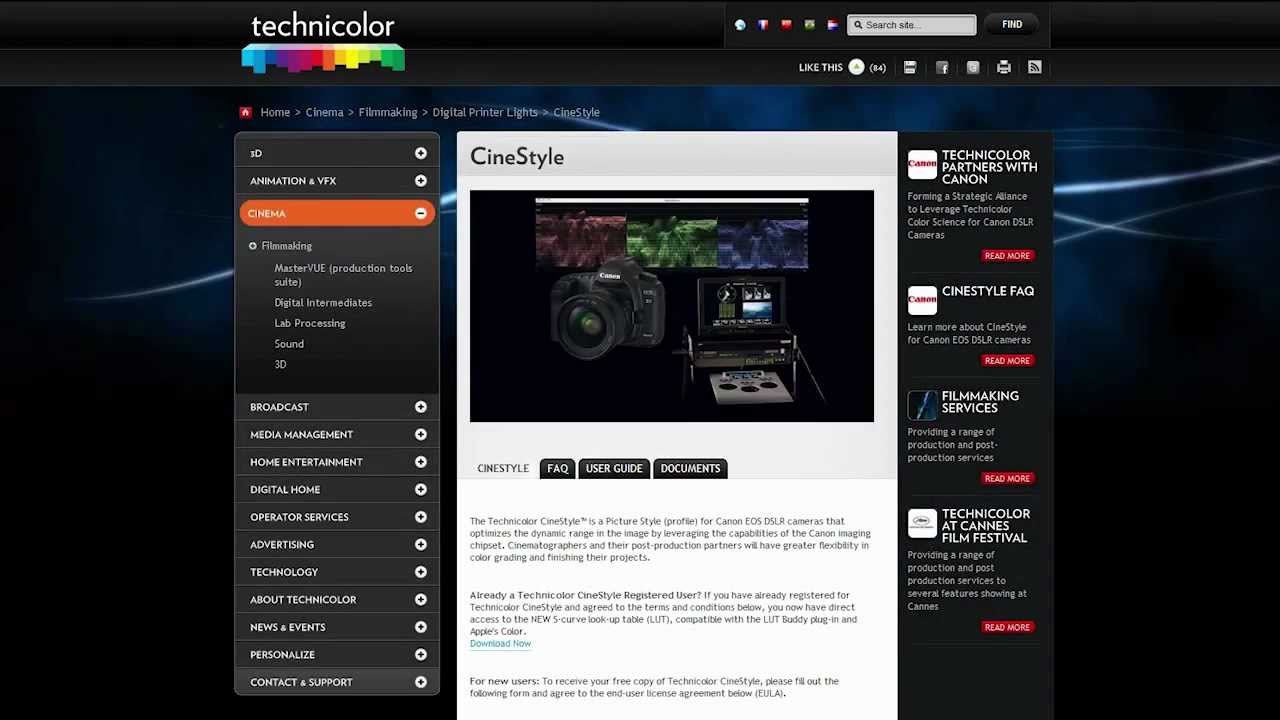Click the Technicolor Partners with Canon heading
Viewport: 1280px width, 720px height.
[989, 167]
